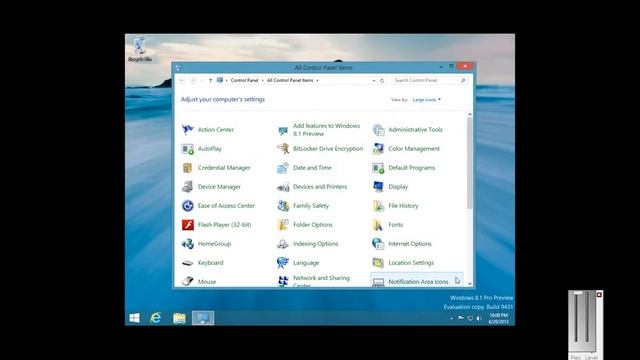
Task: Select the All Control Panel Items breadcrumb
Action: (290, 80)
